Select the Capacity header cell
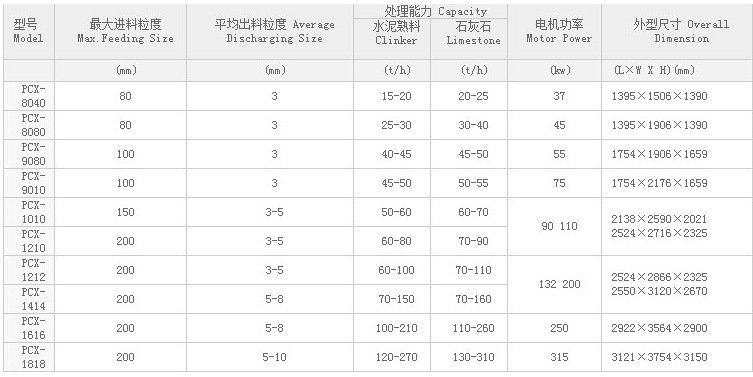 pyautogui.click(x=430, y=12)
